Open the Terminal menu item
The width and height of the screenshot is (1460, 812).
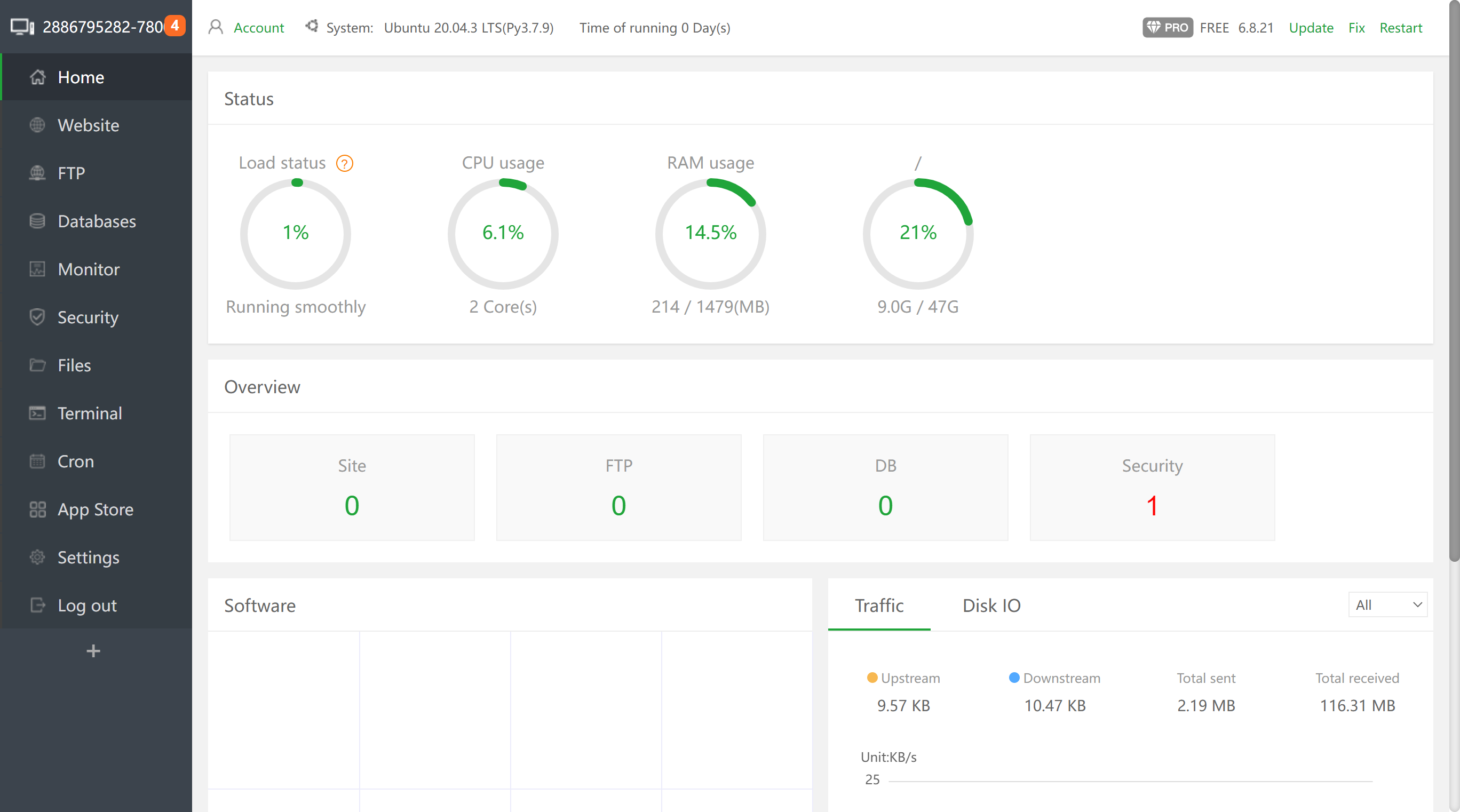(97, 413)
